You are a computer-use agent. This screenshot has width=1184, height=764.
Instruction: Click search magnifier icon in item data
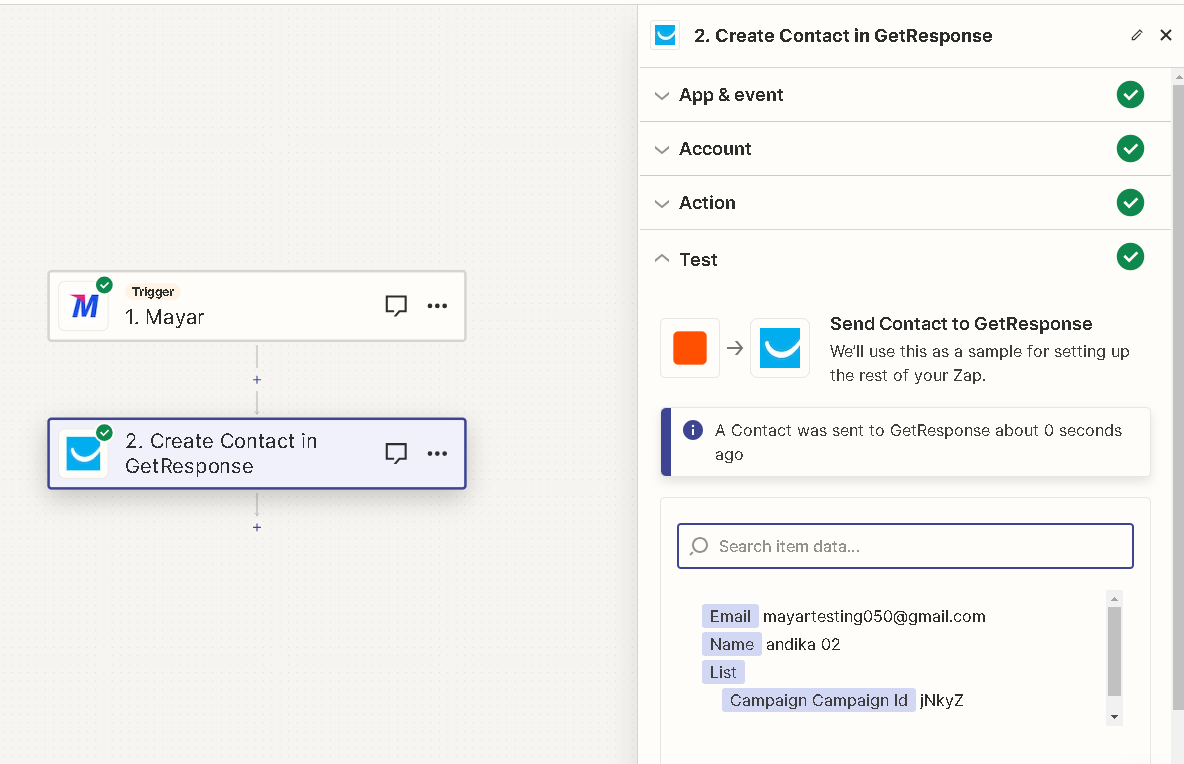tap(699, 546)
